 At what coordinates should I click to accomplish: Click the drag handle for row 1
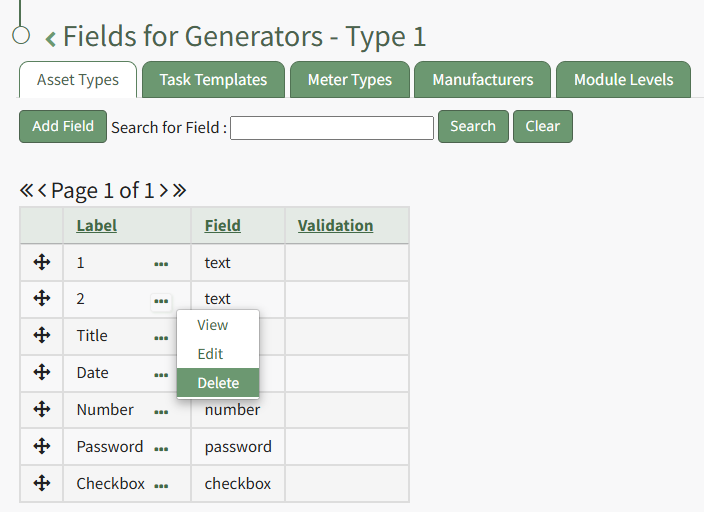click(42, 262)
